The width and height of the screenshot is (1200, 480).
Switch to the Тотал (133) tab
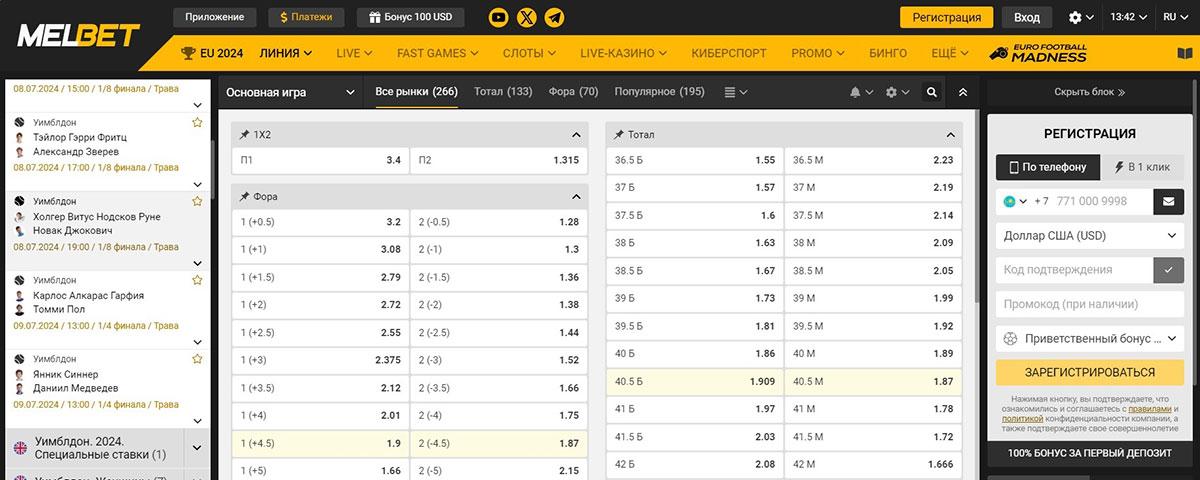[503, 92]
